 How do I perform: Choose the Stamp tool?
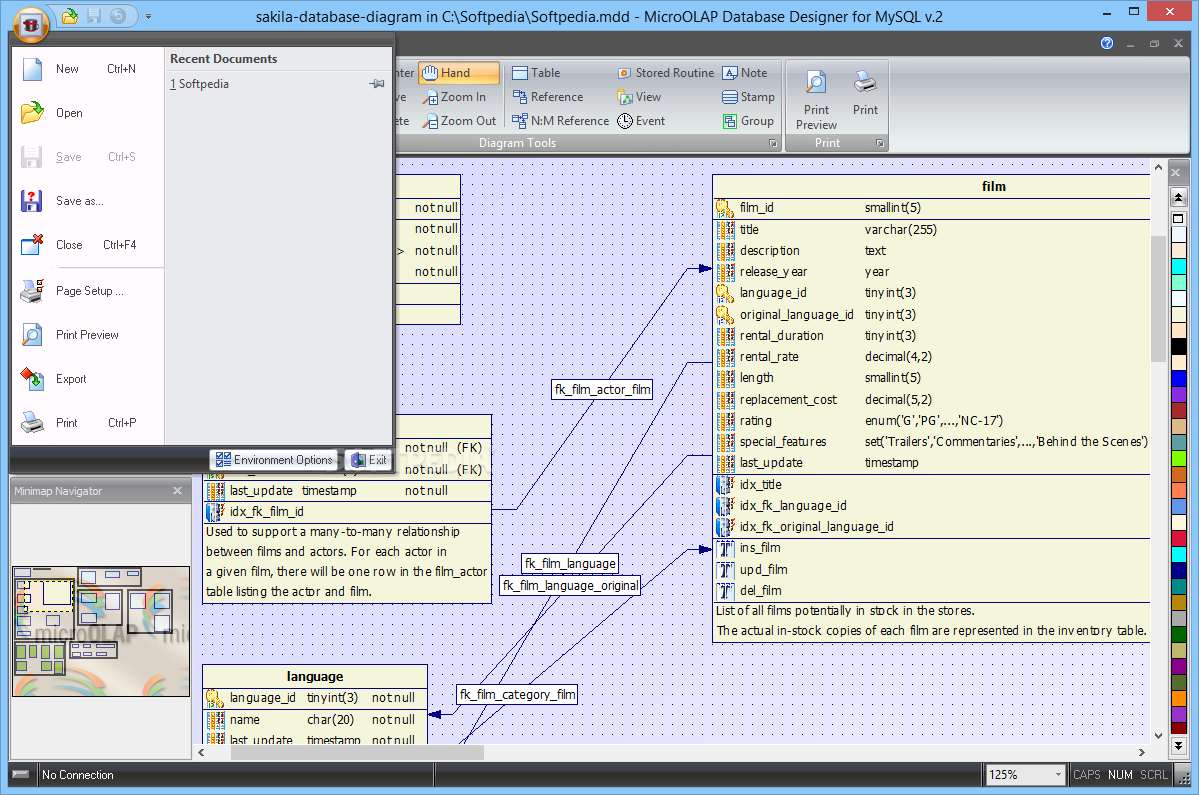(x=748, y=97)
